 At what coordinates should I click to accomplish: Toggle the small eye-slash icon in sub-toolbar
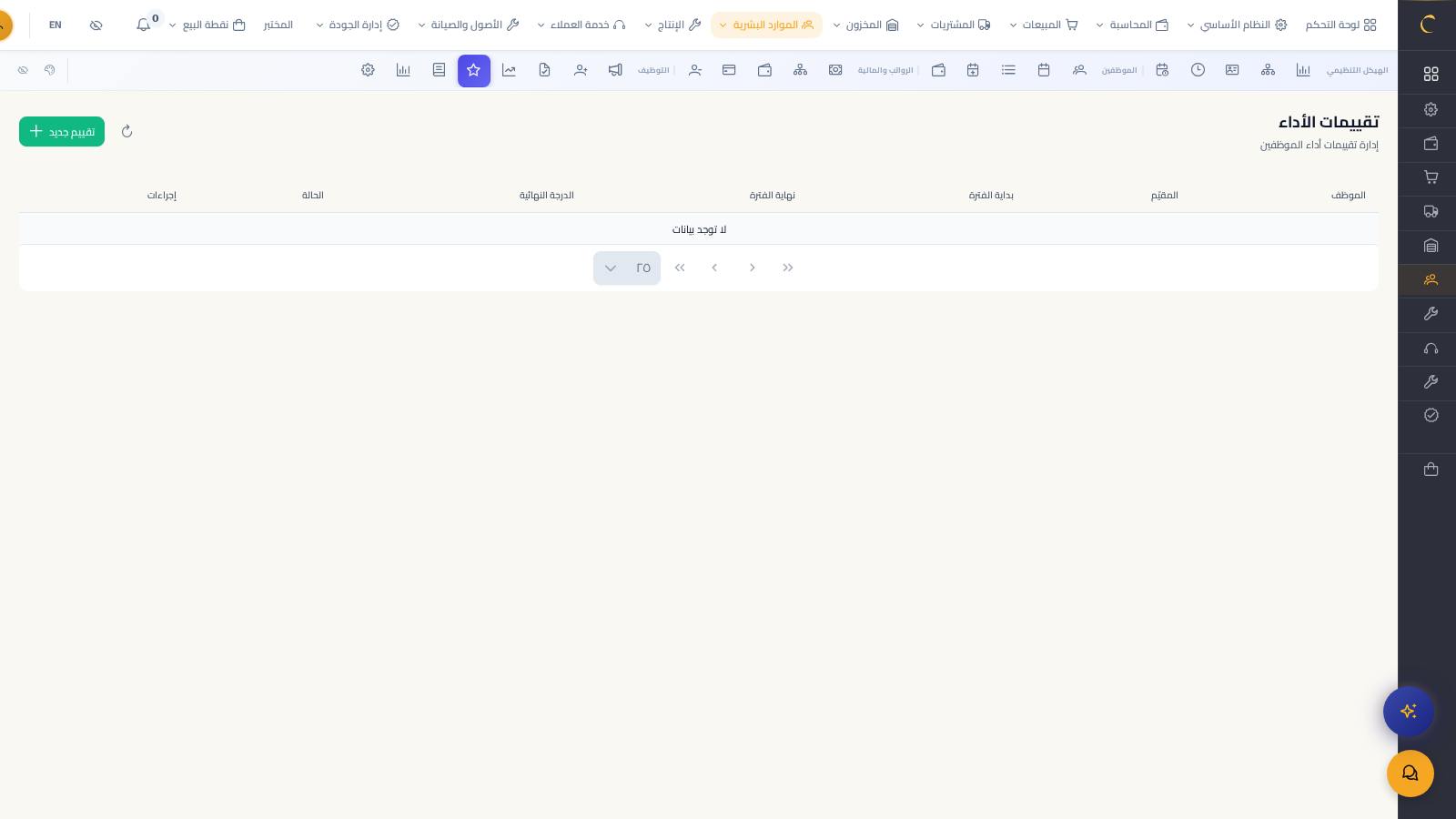coord(23,70)
